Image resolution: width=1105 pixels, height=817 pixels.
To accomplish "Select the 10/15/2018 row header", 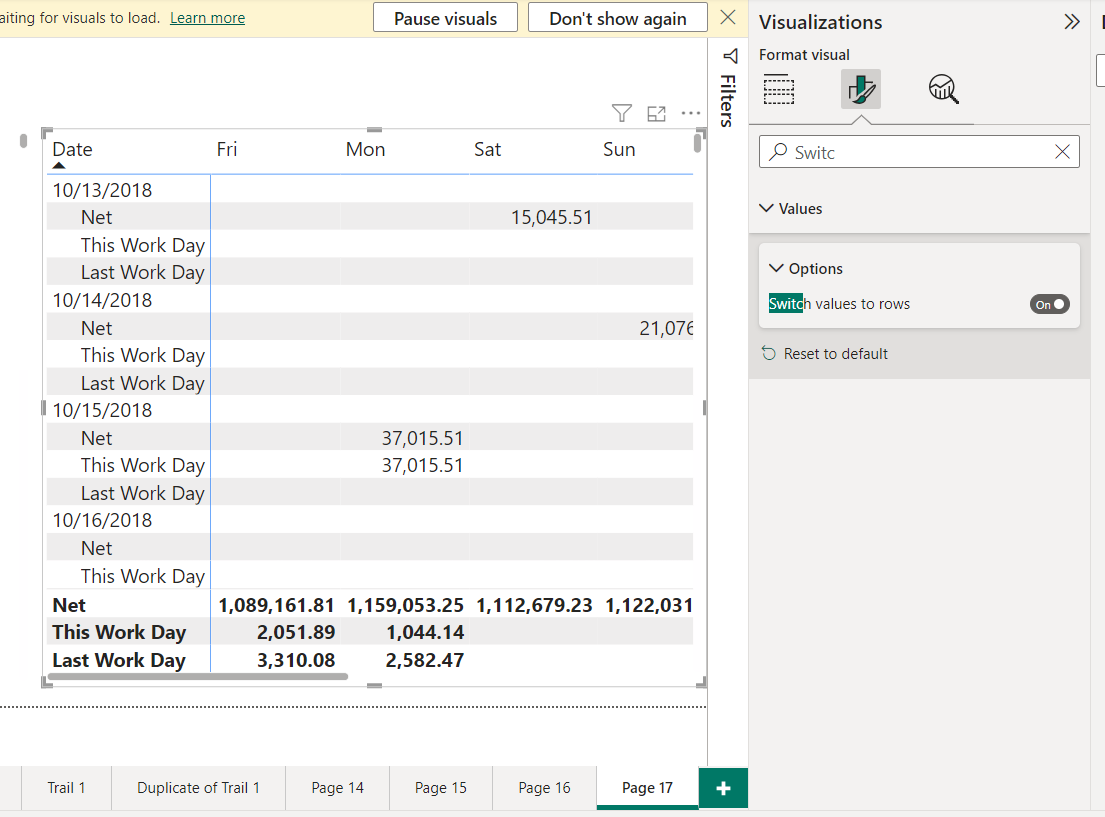I will point(102,410).
